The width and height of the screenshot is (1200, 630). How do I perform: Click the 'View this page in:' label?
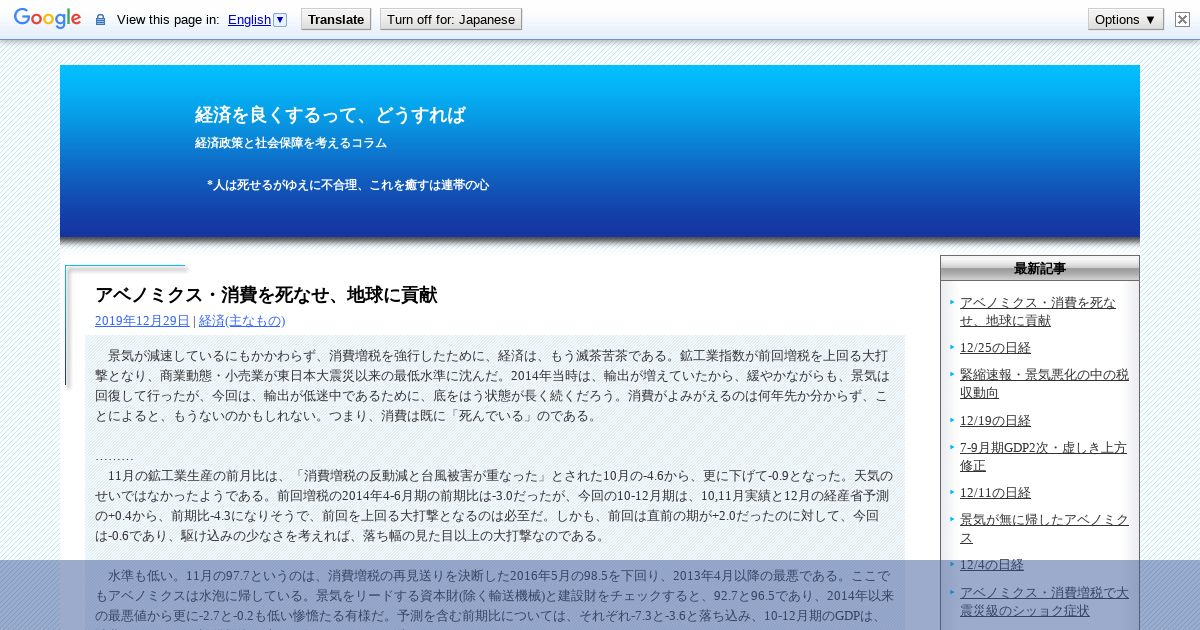coord(168,19)
